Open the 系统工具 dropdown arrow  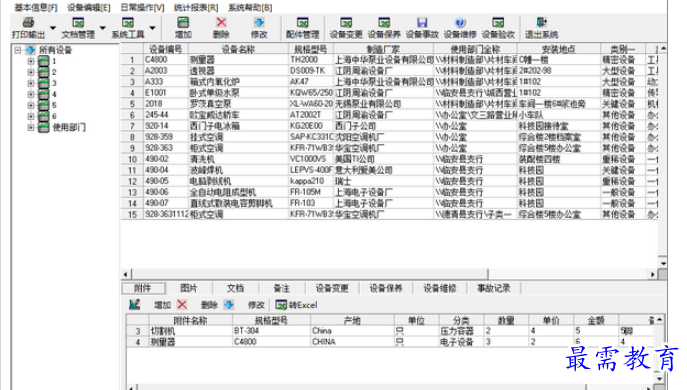click(x=152, y=28)
